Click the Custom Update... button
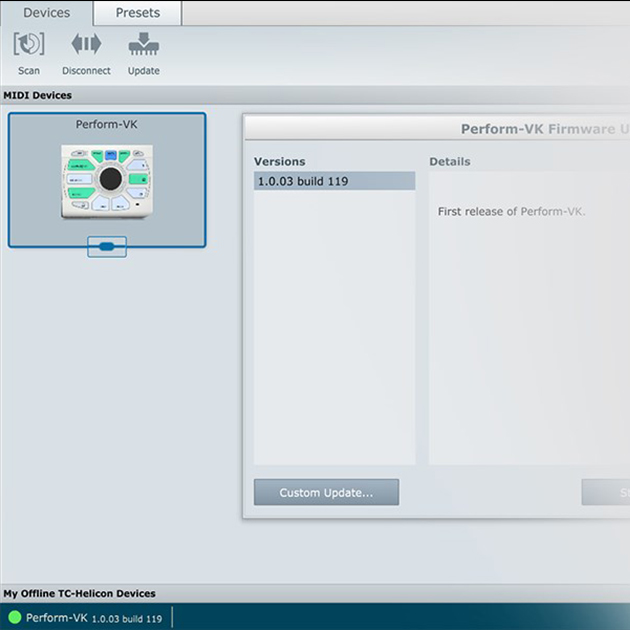630x630 pixels. pos(326,492)
